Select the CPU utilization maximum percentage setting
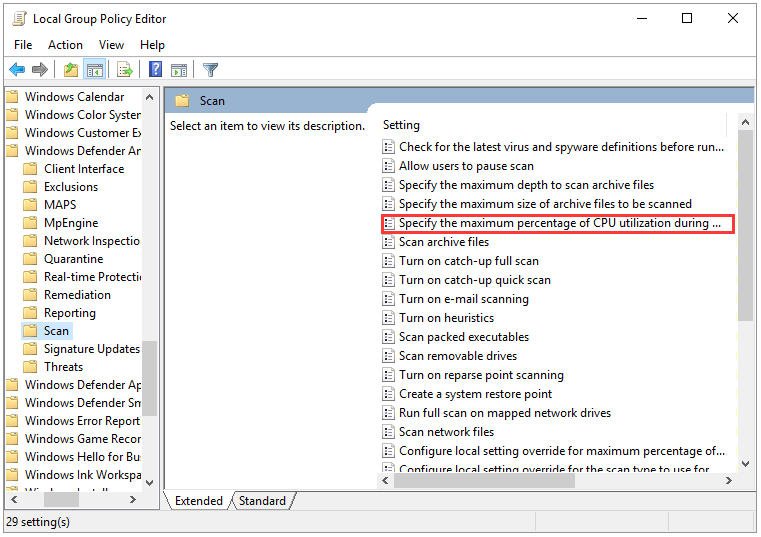 click(558, 224)
